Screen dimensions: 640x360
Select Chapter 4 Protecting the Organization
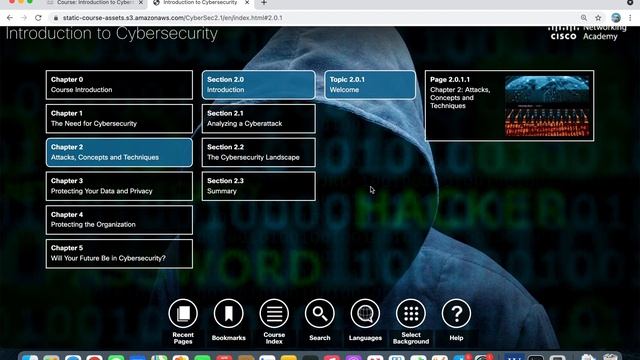click(x=119, y=220)
